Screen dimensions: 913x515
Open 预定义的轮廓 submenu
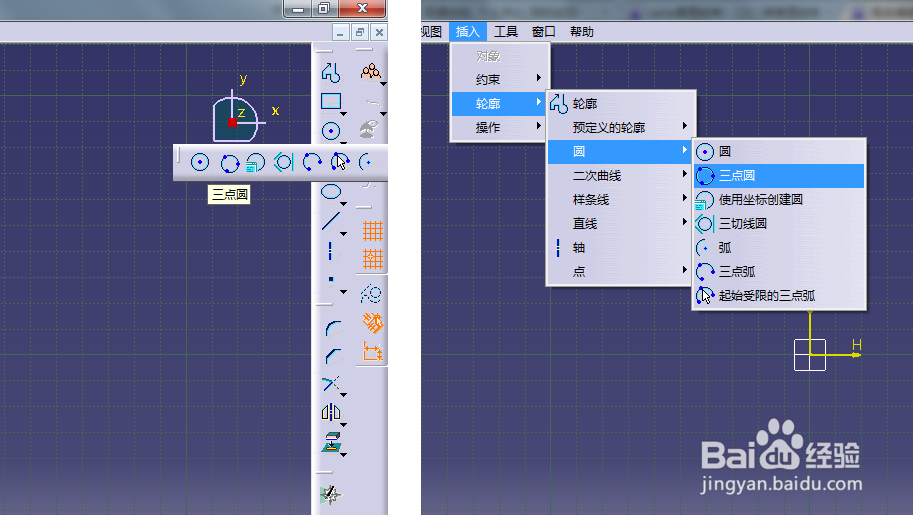click(621, 127)
